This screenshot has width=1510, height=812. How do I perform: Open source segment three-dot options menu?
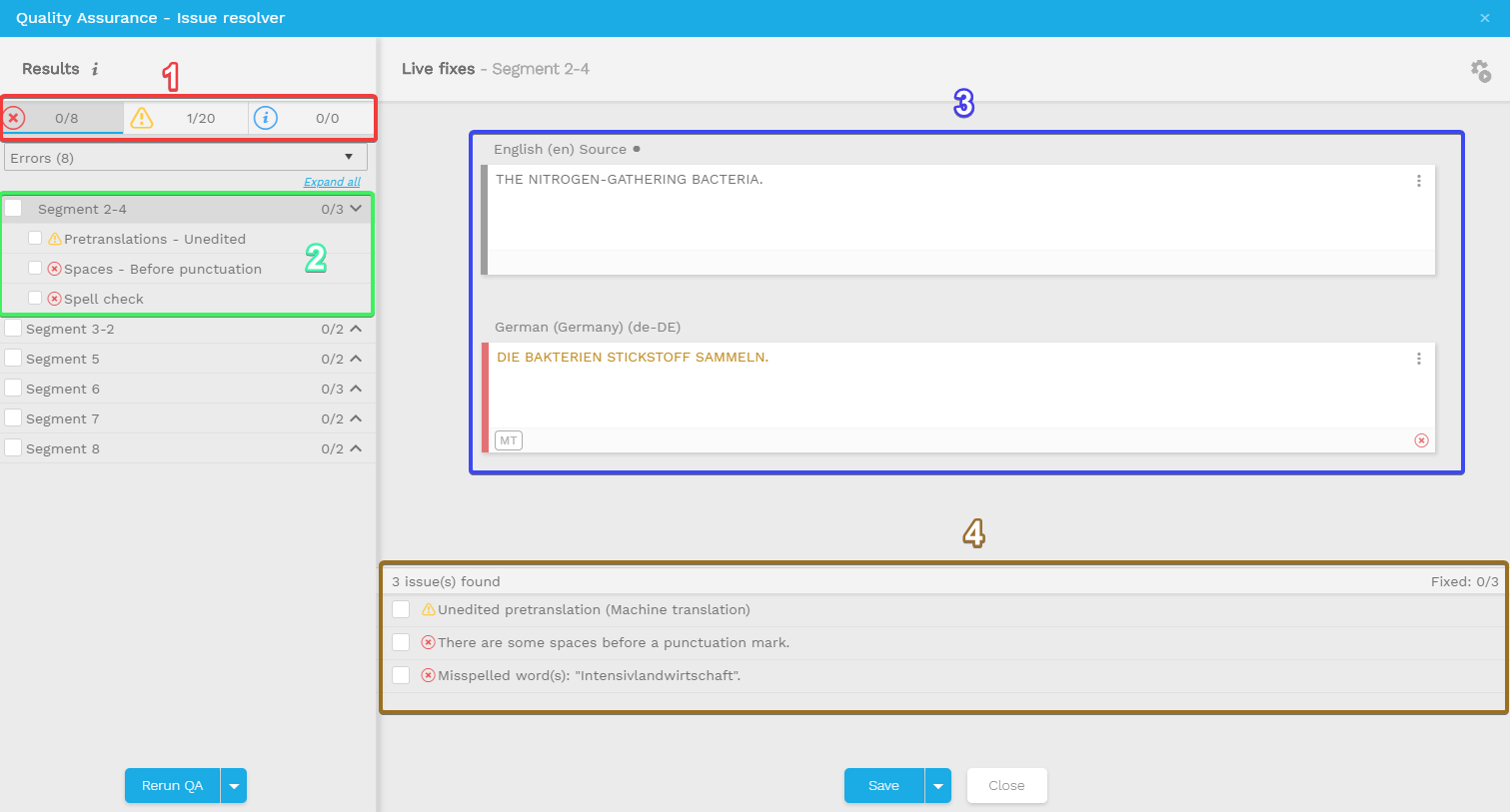coord(1418,181)
